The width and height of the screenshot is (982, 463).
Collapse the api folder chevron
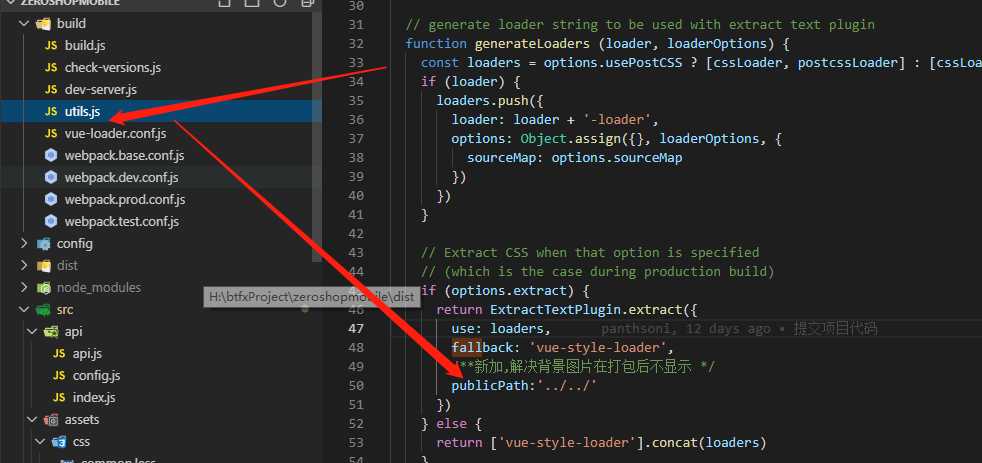[32, 331]
